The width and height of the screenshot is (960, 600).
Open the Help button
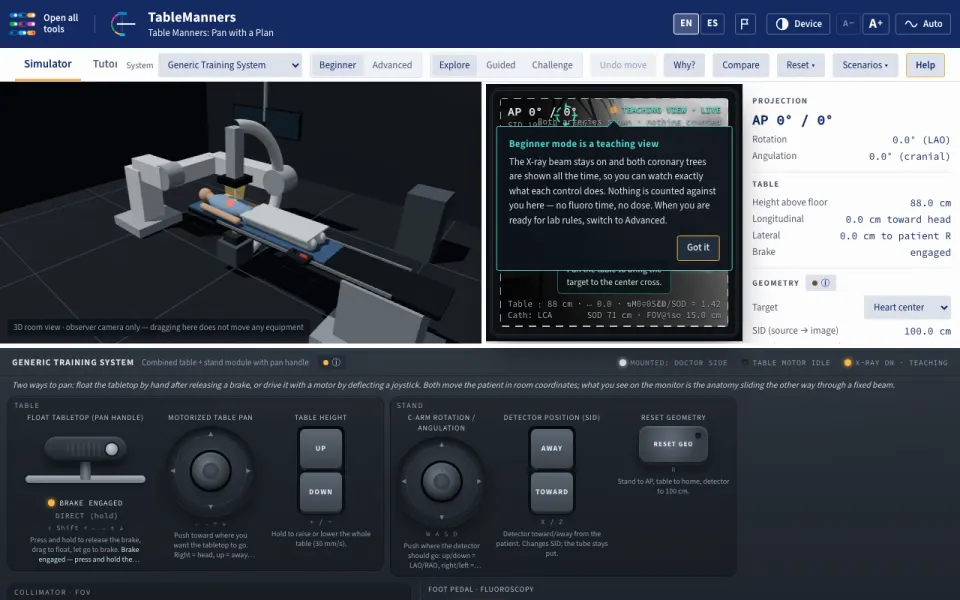click(925, 65)
